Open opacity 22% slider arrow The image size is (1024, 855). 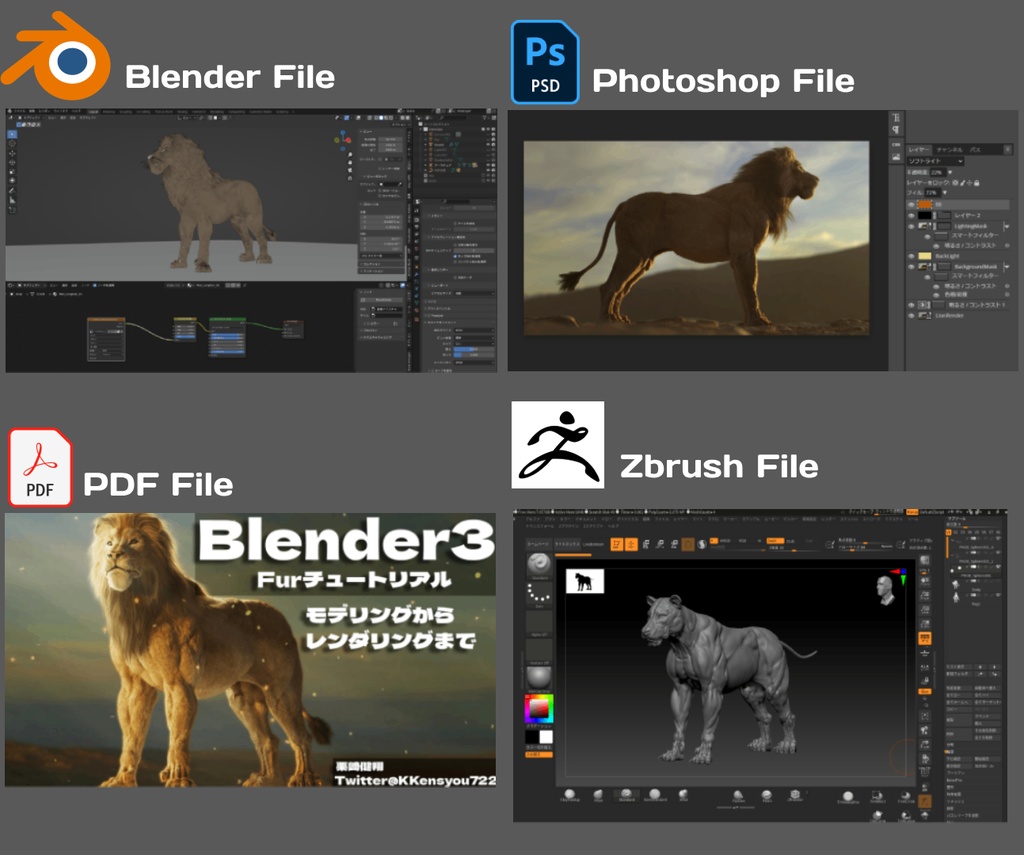point(950,172)
